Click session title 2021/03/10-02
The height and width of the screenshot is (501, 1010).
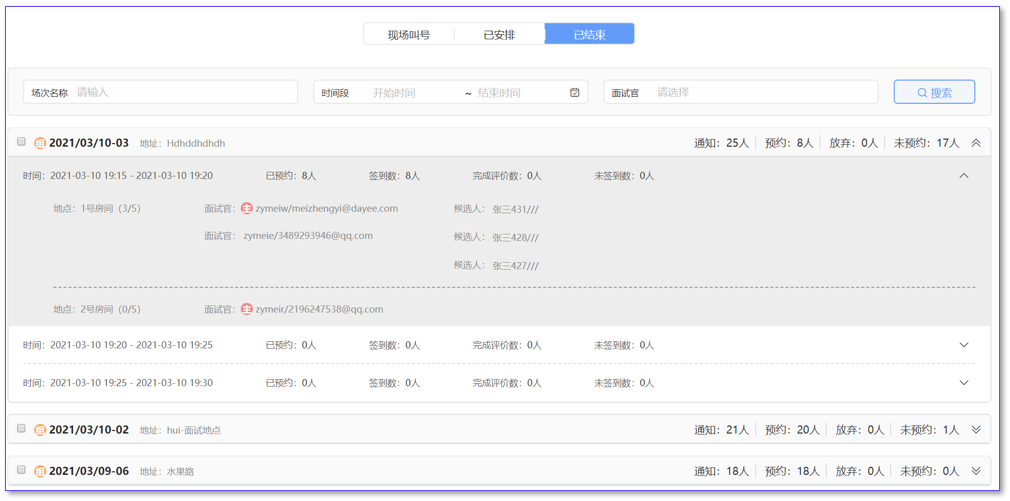[89, 430]
